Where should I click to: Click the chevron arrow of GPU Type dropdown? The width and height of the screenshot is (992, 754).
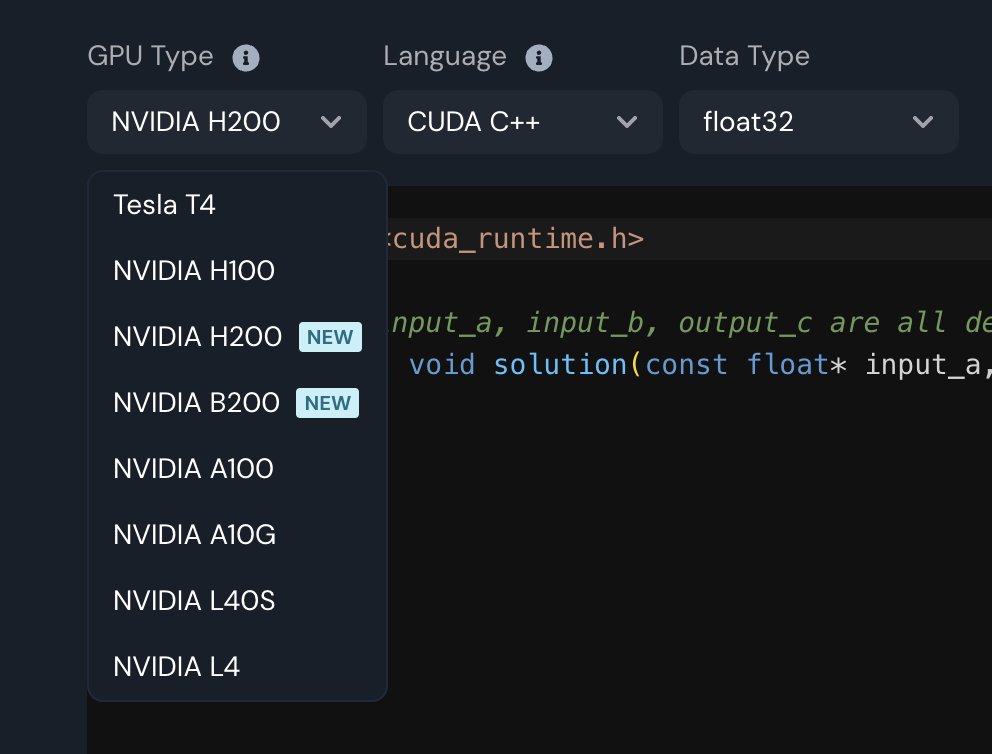point(331,121)
